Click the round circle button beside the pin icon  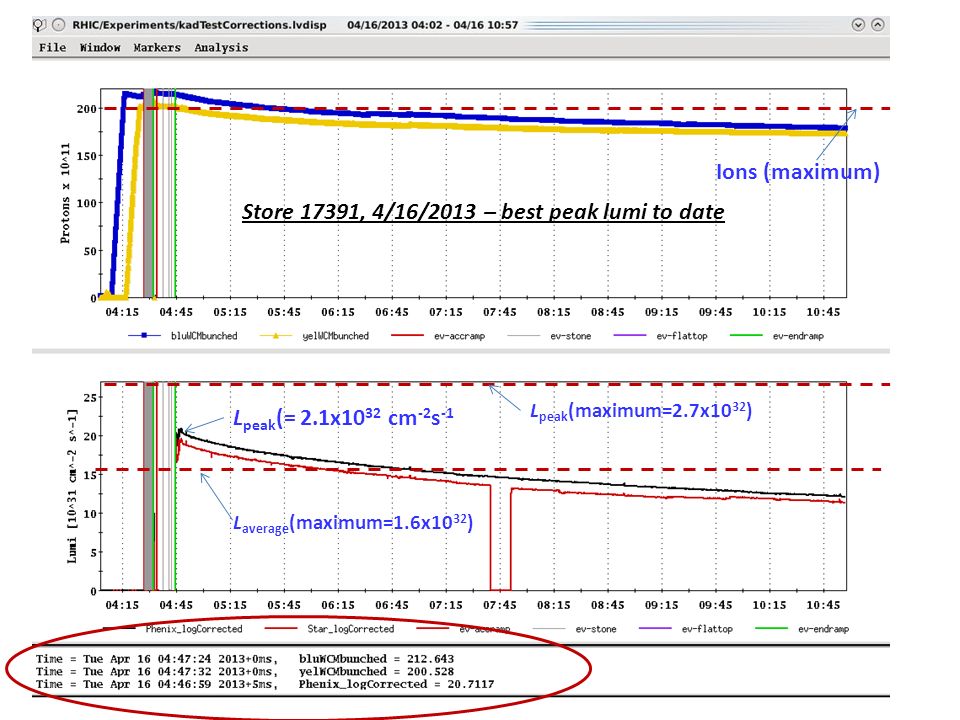click(x=58, y=25)
